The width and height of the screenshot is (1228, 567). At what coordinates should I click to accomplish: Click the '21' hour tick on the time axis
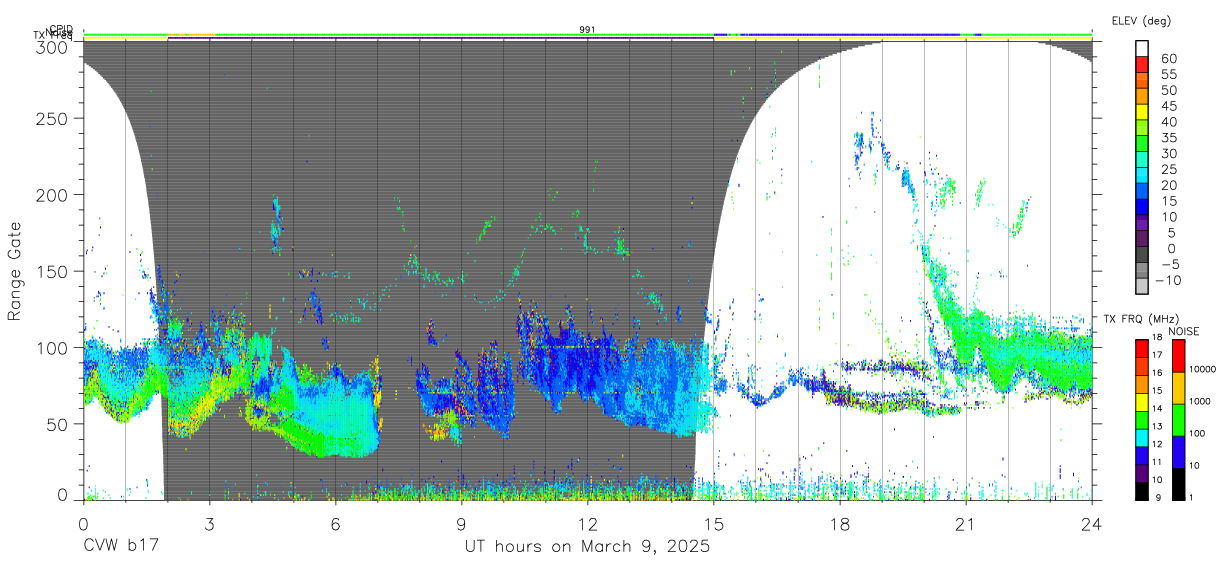pyautogui.click(x=965, y=523)
